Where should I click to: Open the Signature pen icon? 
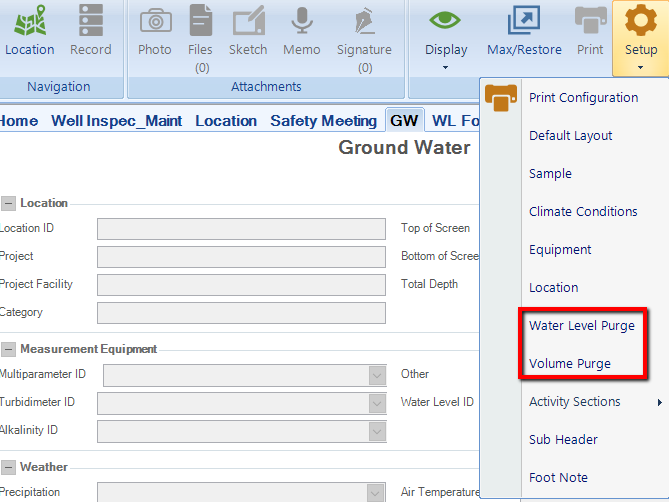pyautogui.click(x=364, y=20)
